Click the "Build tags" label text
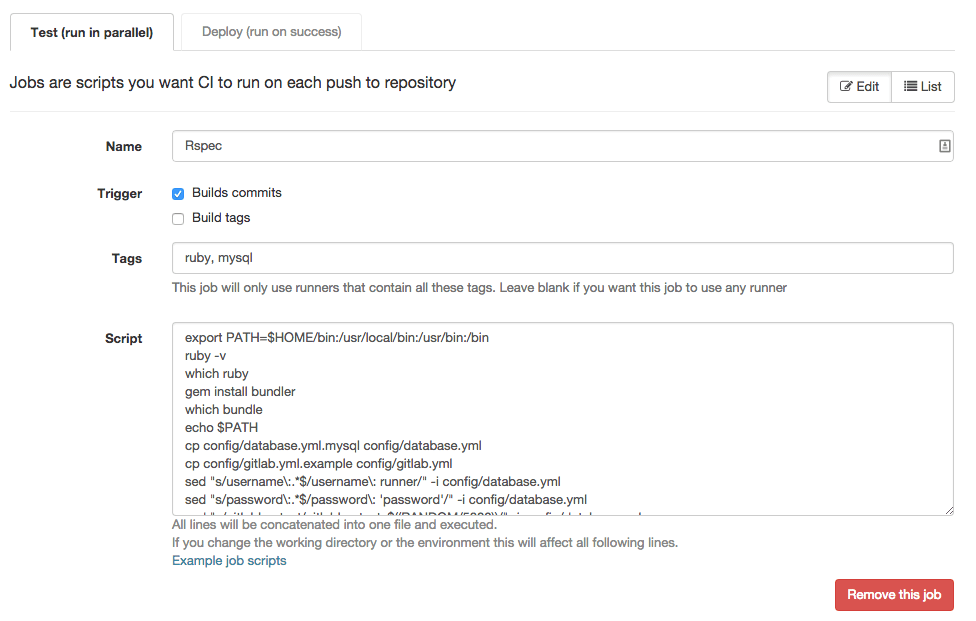Screen dimensions: 976x621 click(221, 218)
